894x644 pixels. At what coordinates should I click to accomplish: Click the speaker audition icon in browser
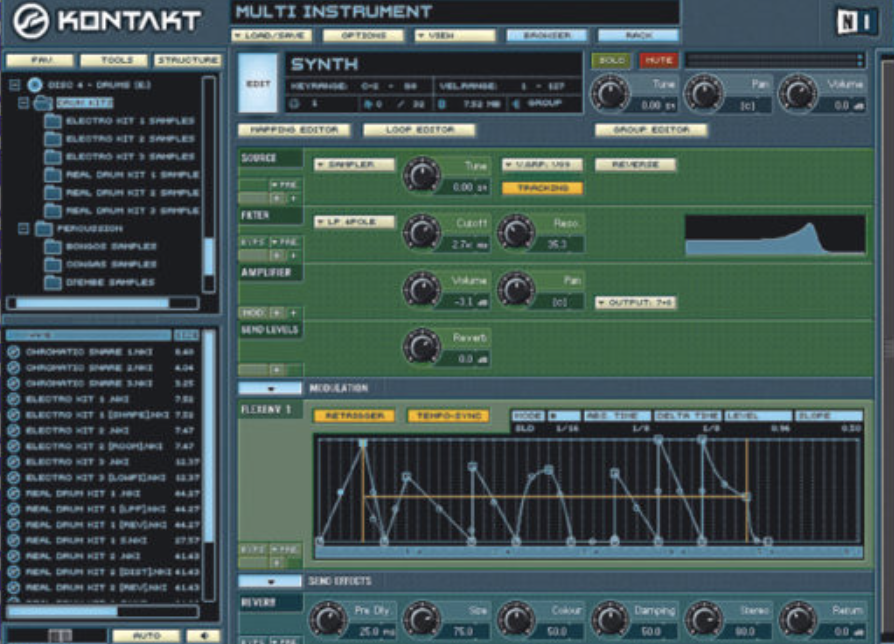coord(204,635)
